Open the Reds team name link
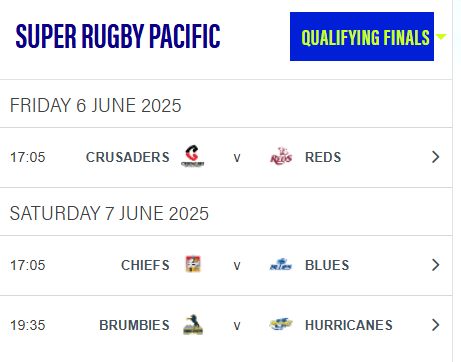Screen dimensions: 461x362 pos(323,157)
